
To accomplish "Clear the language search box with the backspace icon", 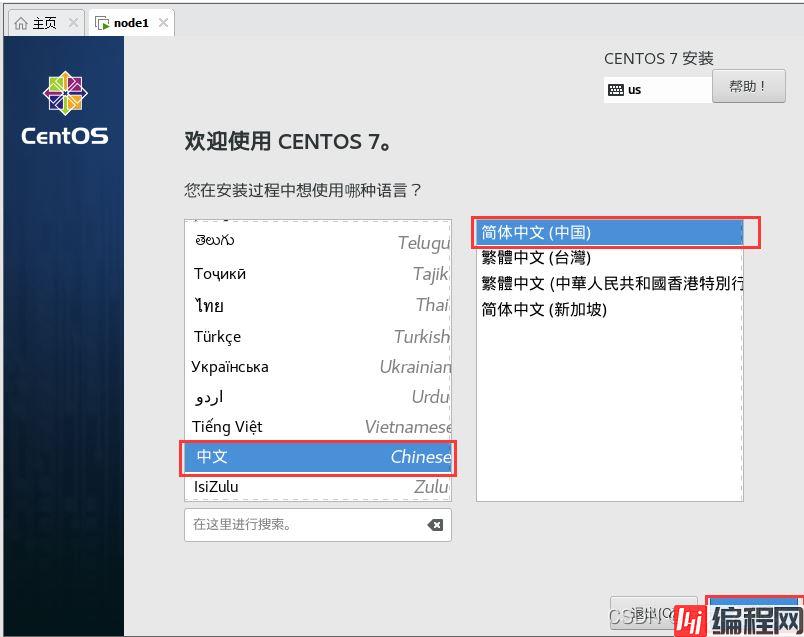I will (435, 525).
